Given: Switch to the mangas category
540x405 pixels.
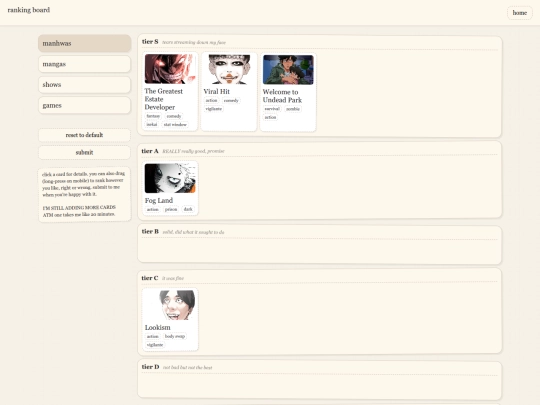Looking at the screenshot, I should 84,64.
